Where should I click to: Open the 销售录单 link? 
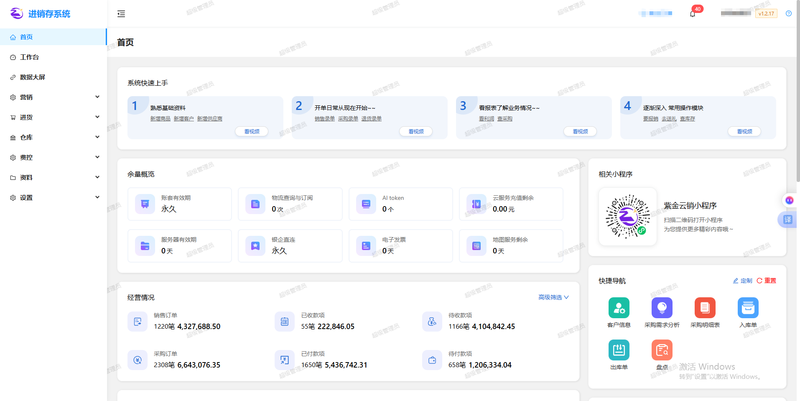[324, 118]
